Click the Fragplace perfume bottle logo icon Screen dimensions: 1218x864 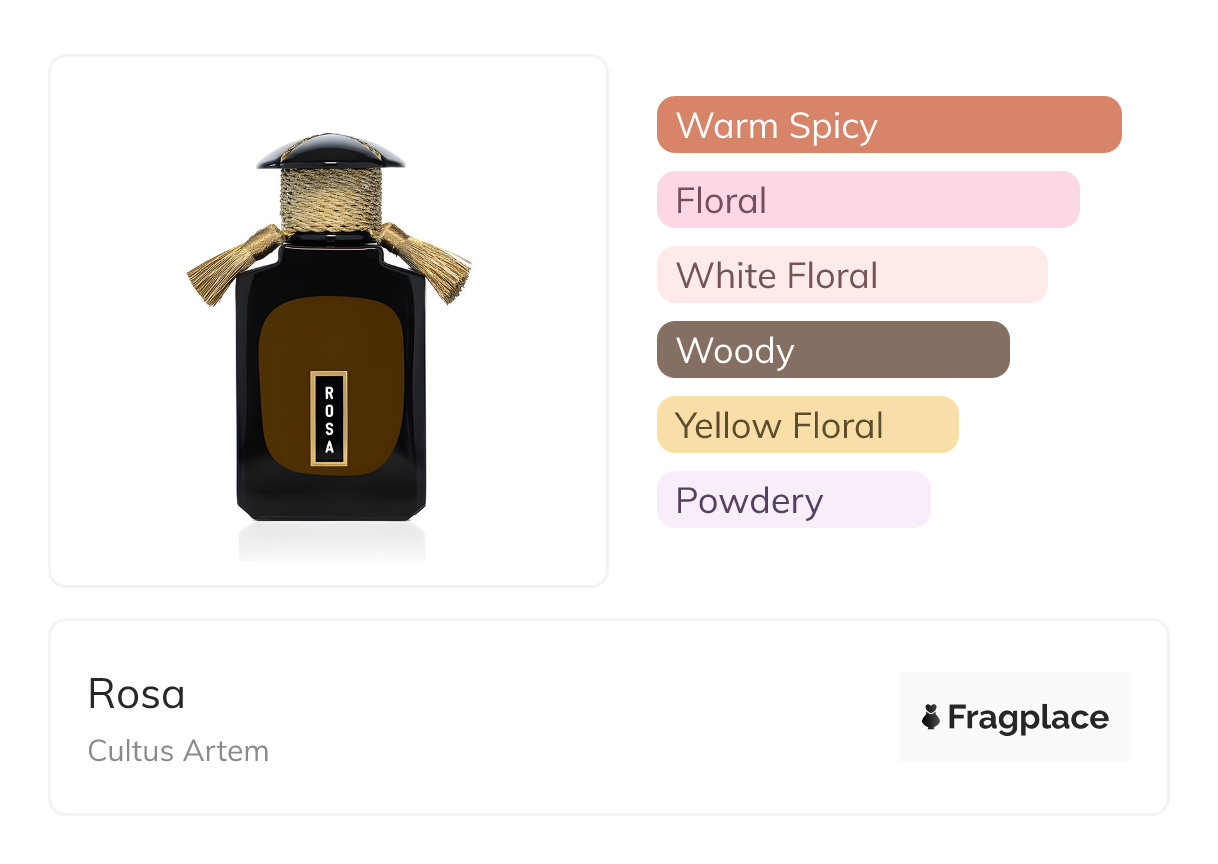(x=931, y=717)
